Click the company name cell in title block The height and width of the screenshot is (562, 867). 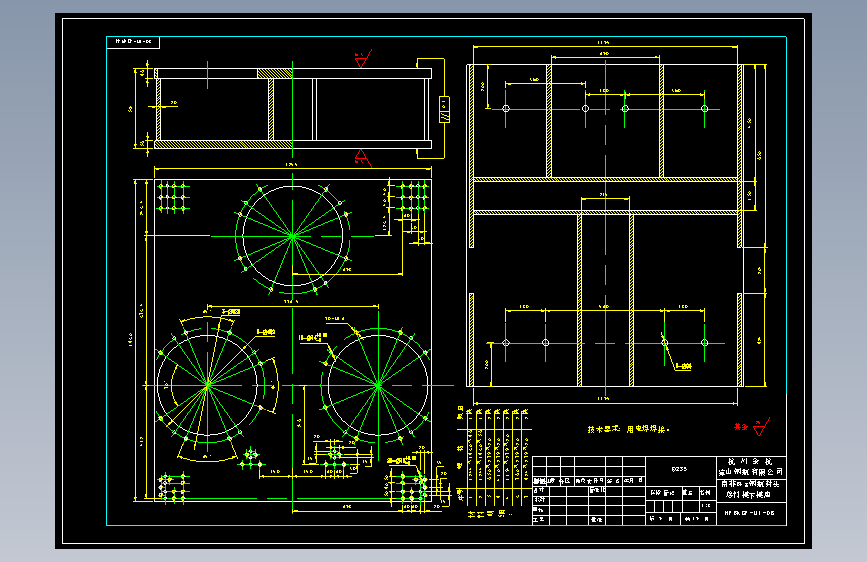click(751, 467)
